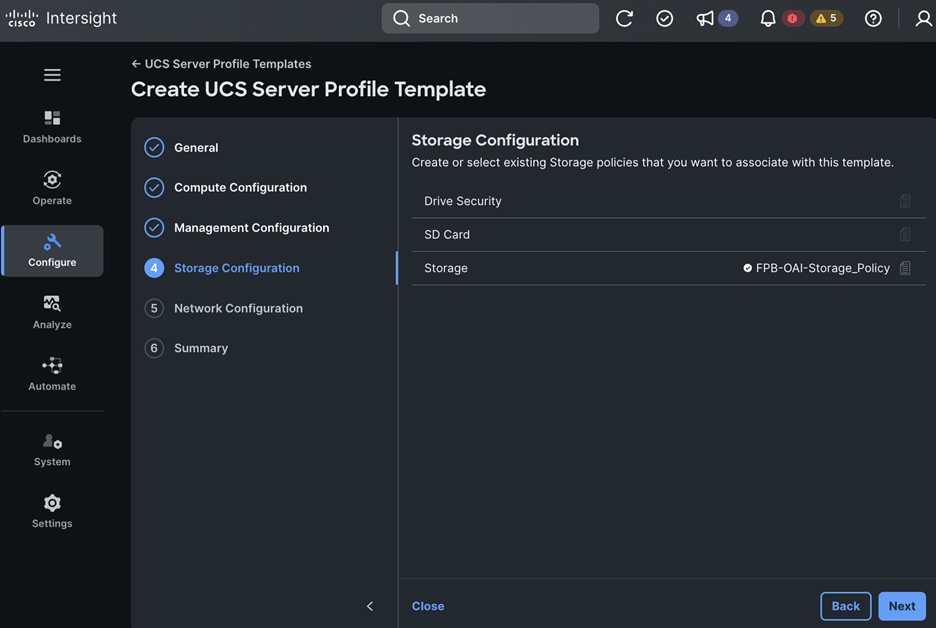Go to the Summary step
This screenshot has width=936, height=628.
(x=186, y=348)
